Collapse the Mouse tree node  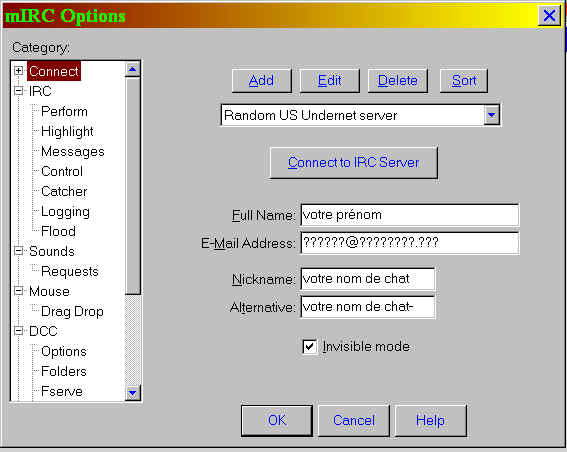tap(19, 291)
